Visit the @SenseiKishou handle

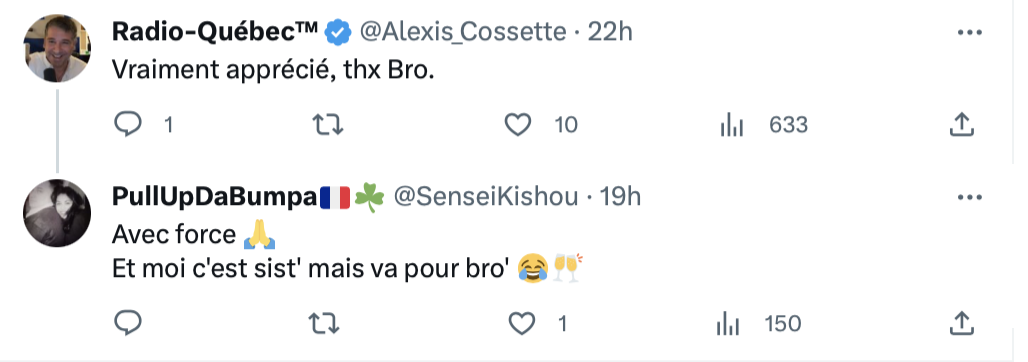486,197
